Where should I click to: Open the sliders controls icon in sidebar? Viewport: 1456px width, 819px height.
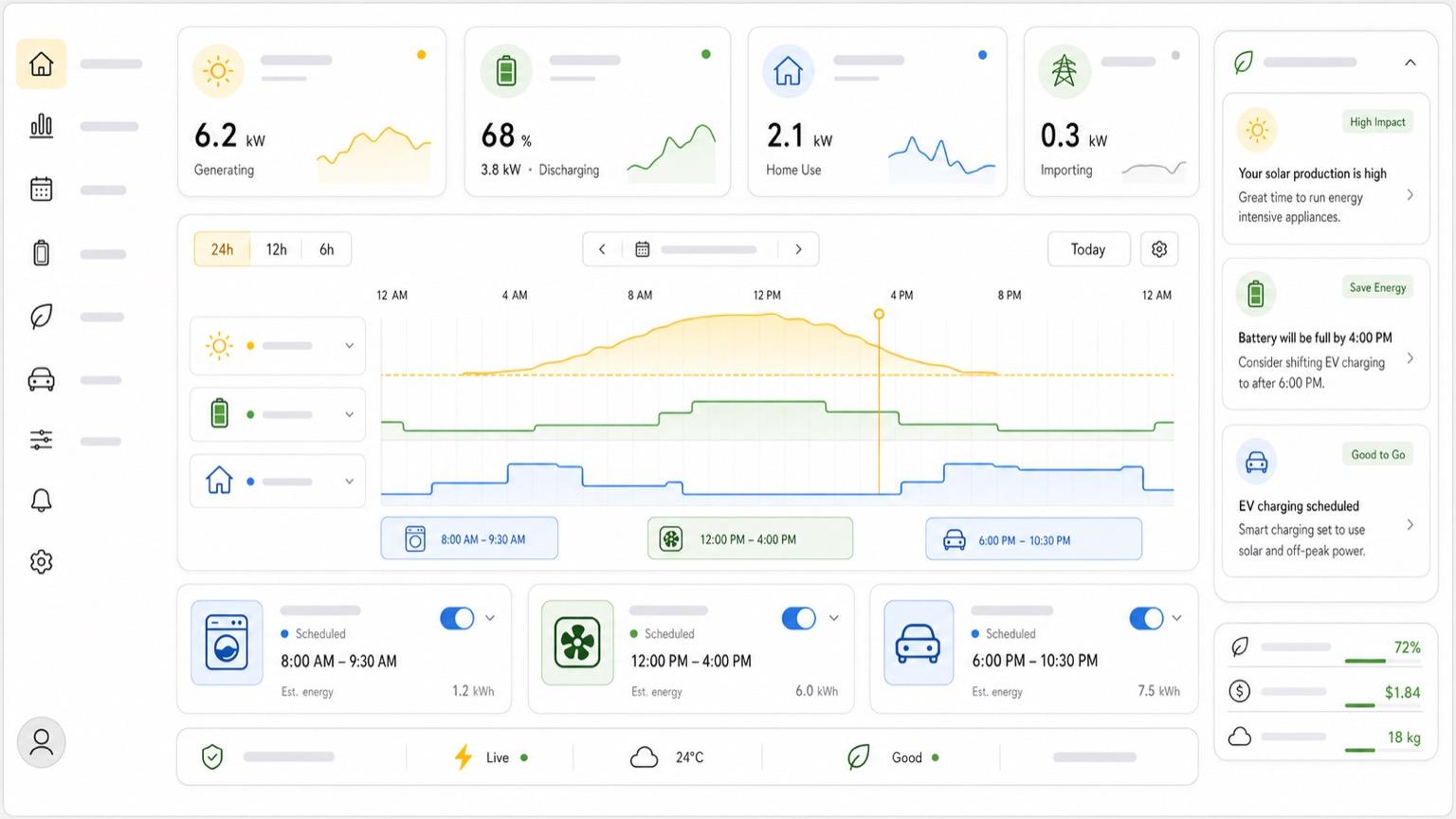(x=41, y=440)
